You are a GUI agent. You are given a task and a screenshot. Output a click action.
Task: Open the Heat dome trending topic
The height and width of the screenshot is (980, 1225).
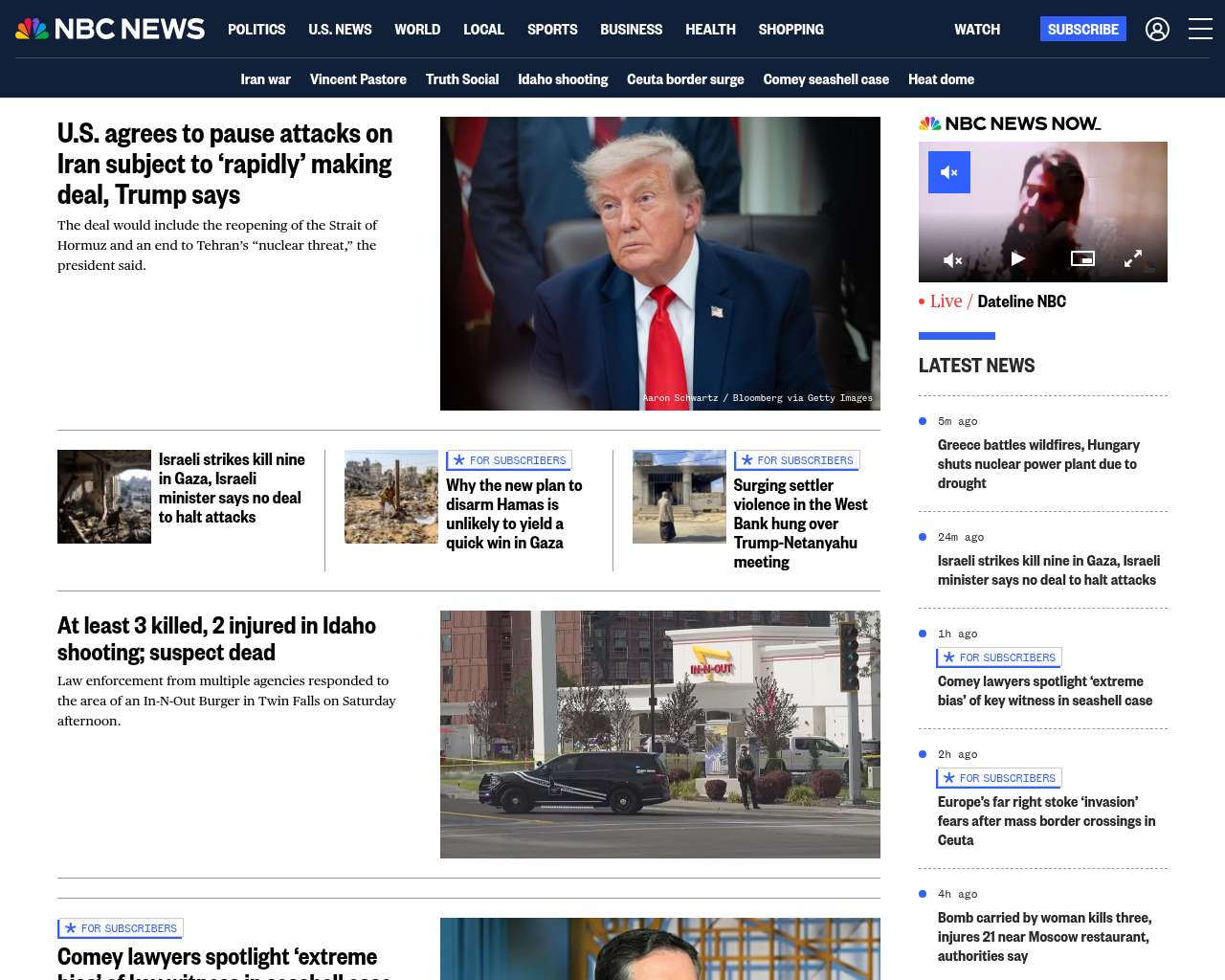[941, 79]
